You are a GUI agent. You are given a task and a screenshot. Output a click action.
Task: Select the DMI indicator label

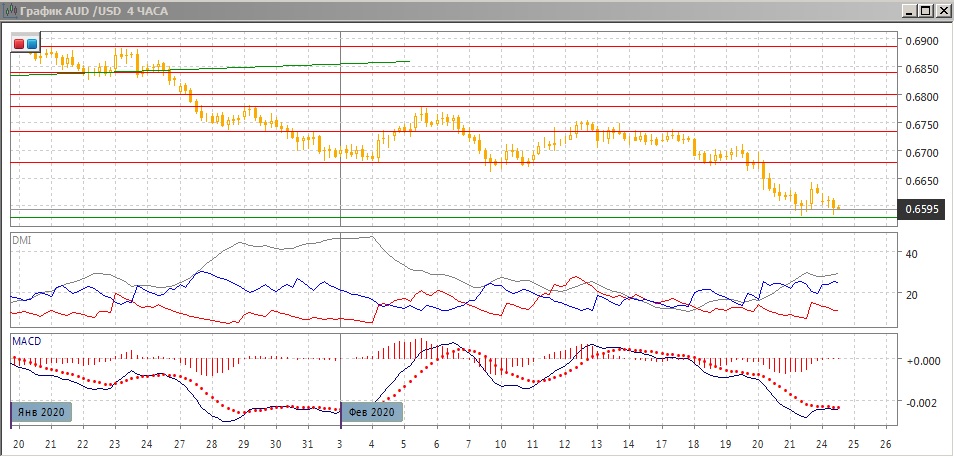coord(21,240)
